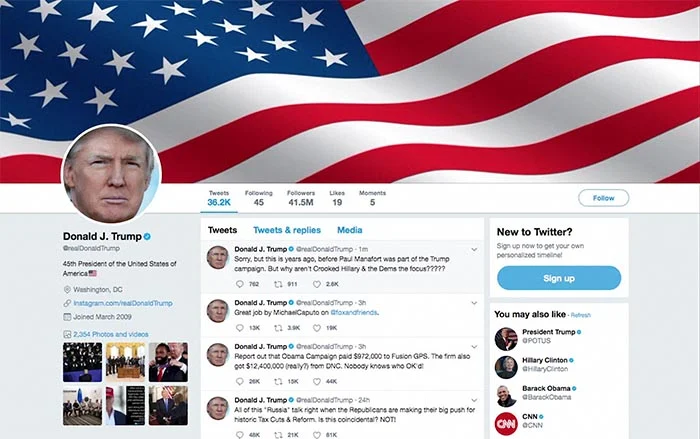
Task: Expand chevron menu on Fusion GPS tweet
Action: (x=474, y=347)
